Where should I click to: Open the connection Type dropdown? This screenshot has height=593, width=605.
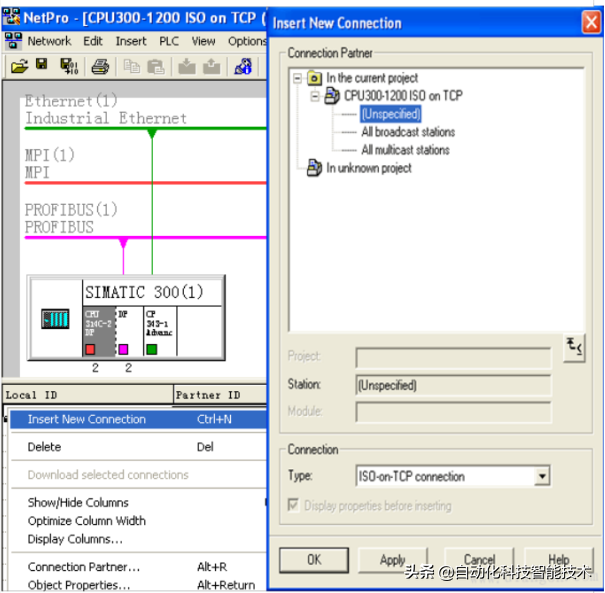[541, 477]
